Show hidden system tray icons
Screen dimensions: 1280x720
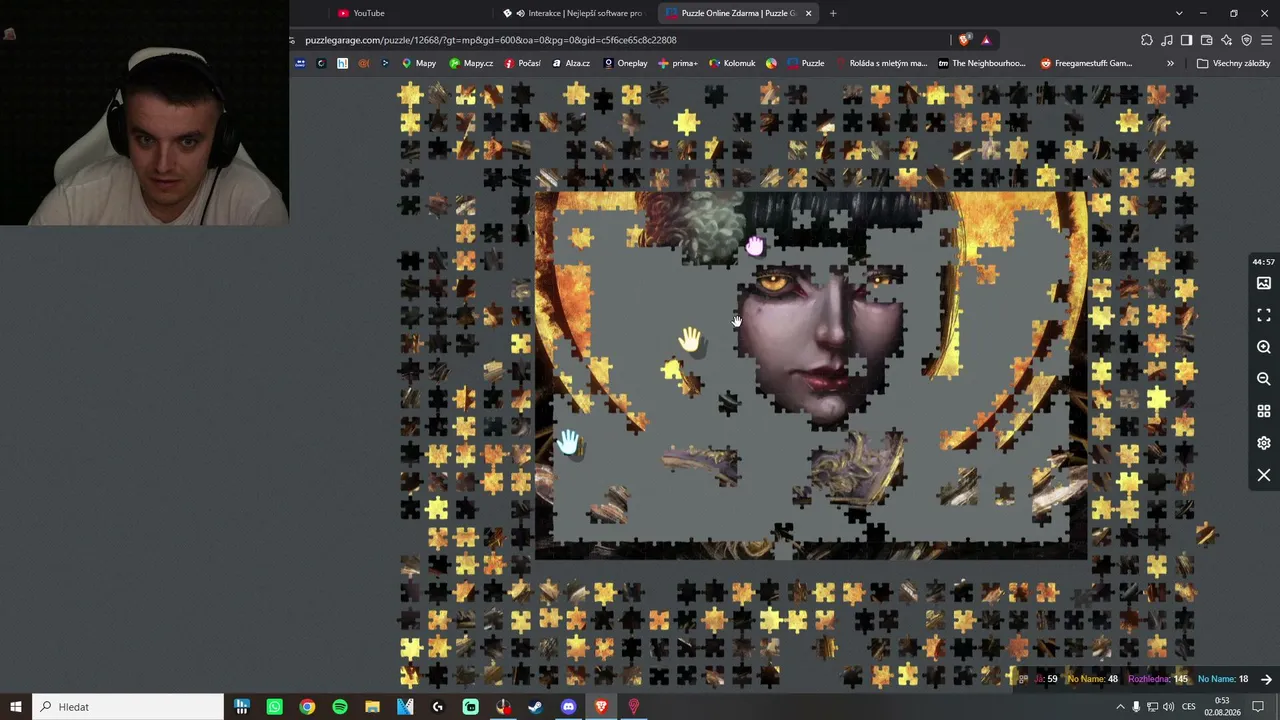tap(1120, 707)
